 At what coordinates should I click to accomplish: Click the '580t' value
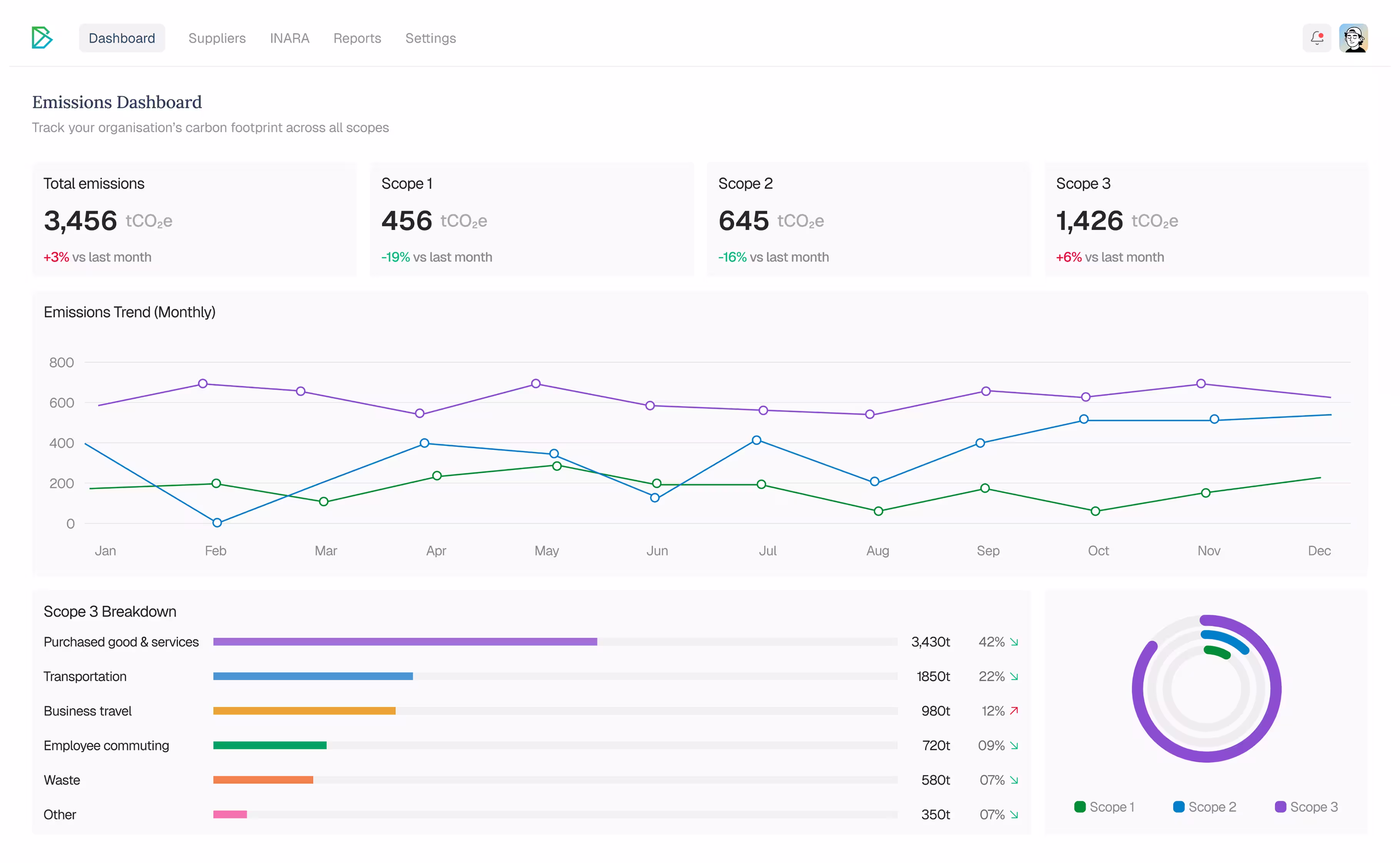tap(935, 780)
